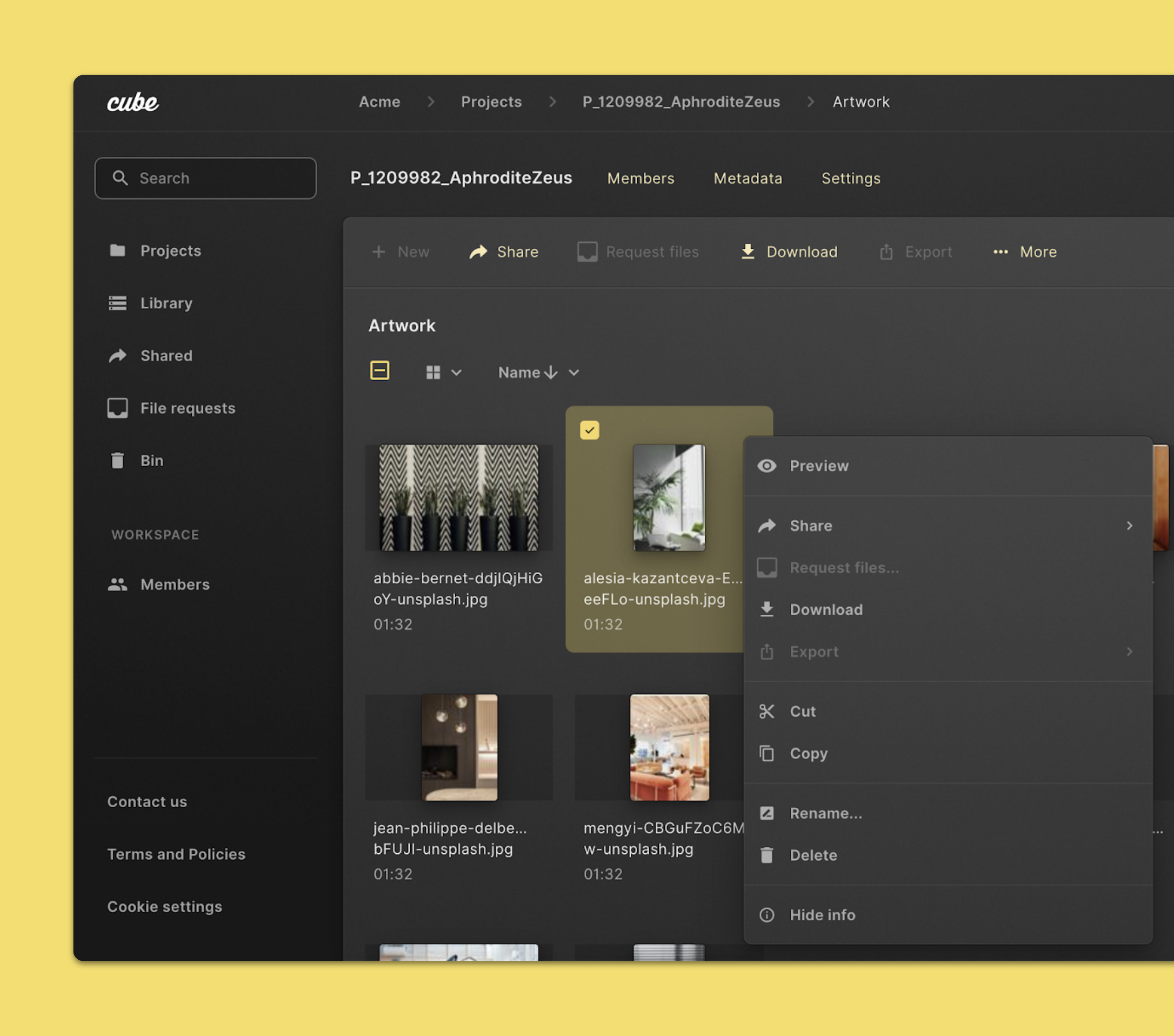Click the Download arrow icon in toolbar
This screenshot has height=1036, width=1174.
click(747, 251)
